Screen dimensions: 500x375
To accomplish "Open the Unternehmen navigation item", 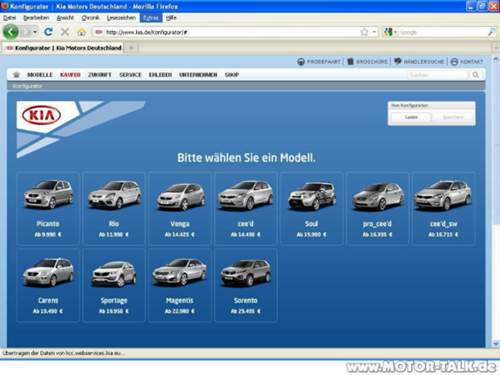I will coord(198,75).
